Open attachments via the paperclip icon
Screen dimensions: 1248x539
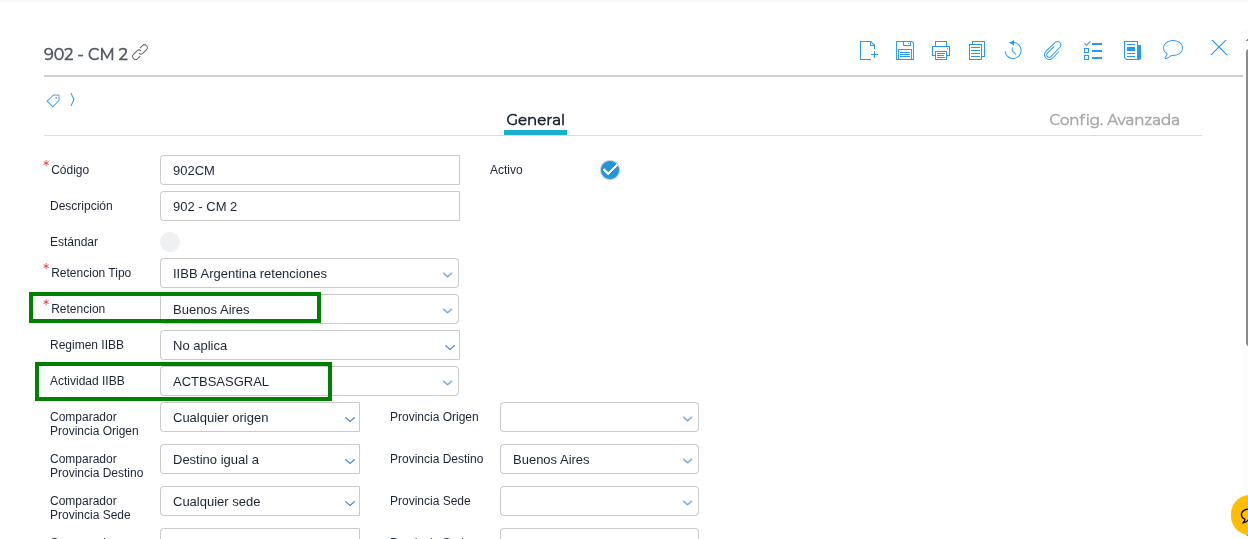click(x=1052, y=50)
